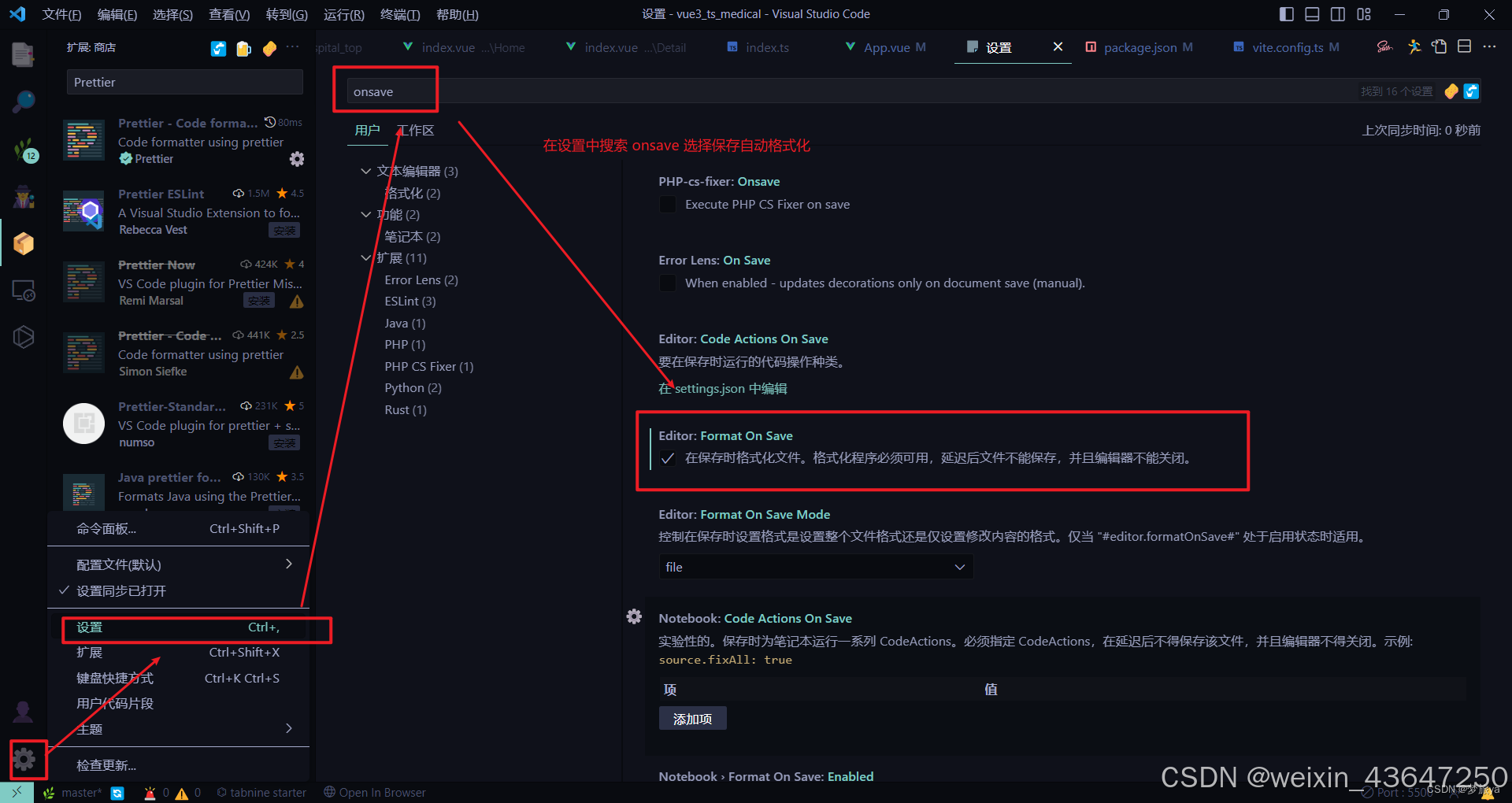Focus the extensions search box with Prettier
Screen dimensions: 1512x803
coord(184,82)
